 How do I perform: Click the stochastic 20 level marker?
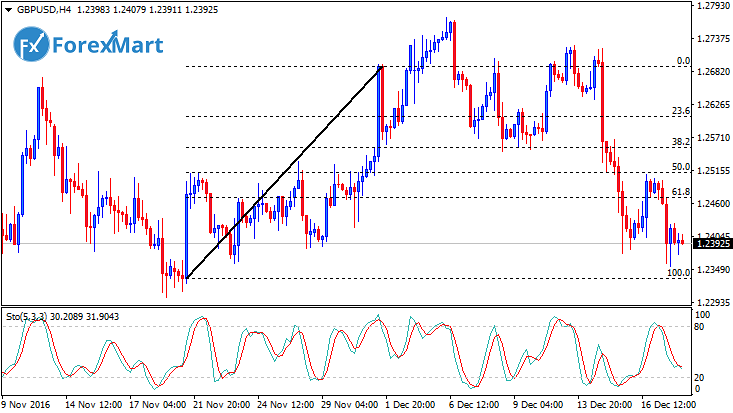(699, 377)
